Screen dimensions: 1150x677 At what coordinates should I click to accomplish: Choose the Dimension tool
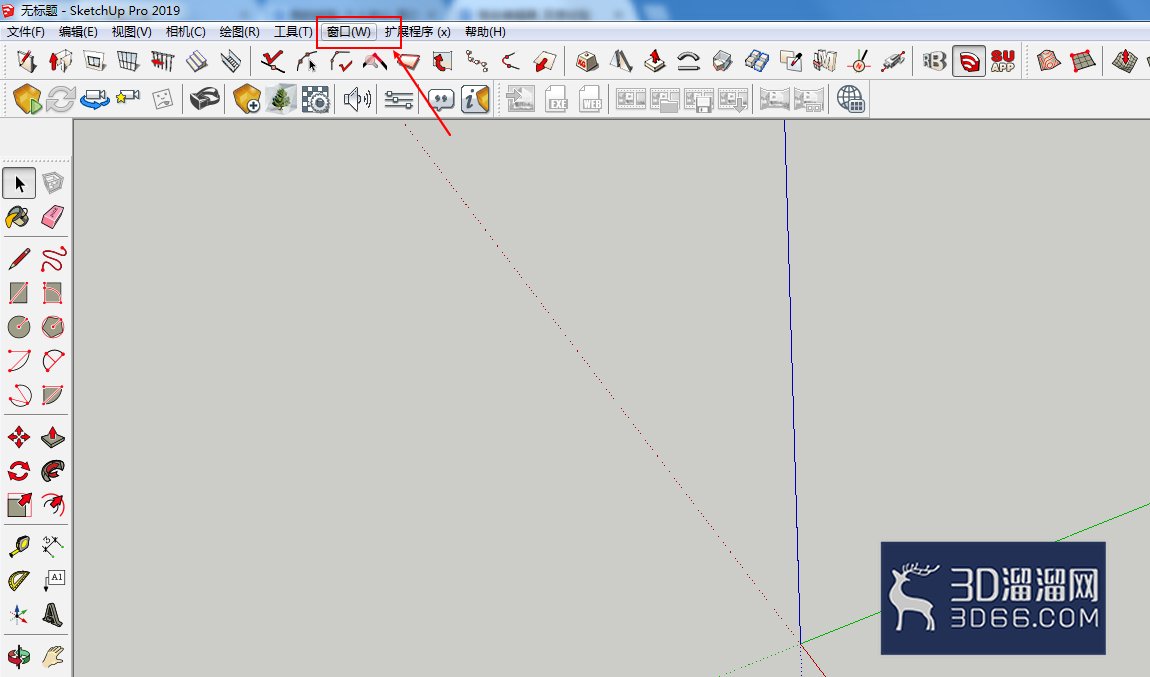[53, 546]
